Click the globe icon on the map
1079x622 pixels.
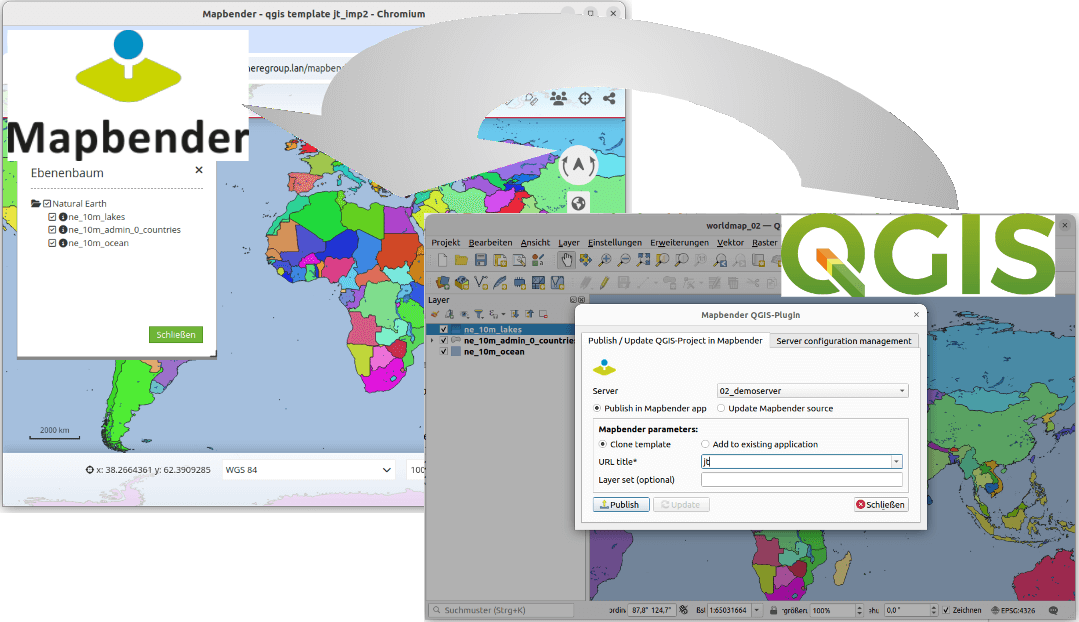pos(578,204)
